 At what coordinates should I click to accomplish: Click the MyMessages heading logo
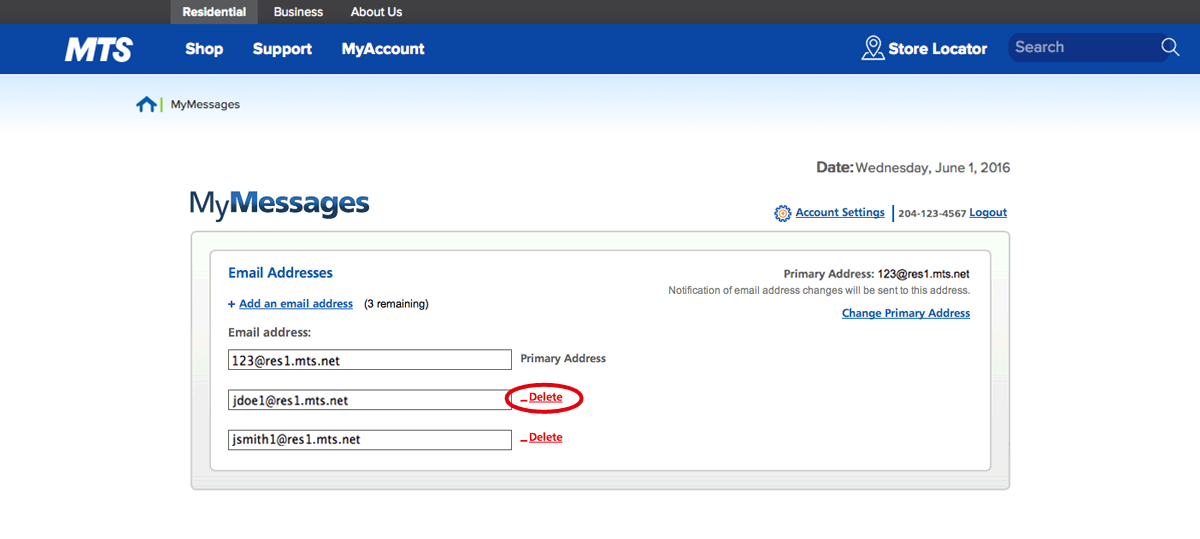[279, 204]
